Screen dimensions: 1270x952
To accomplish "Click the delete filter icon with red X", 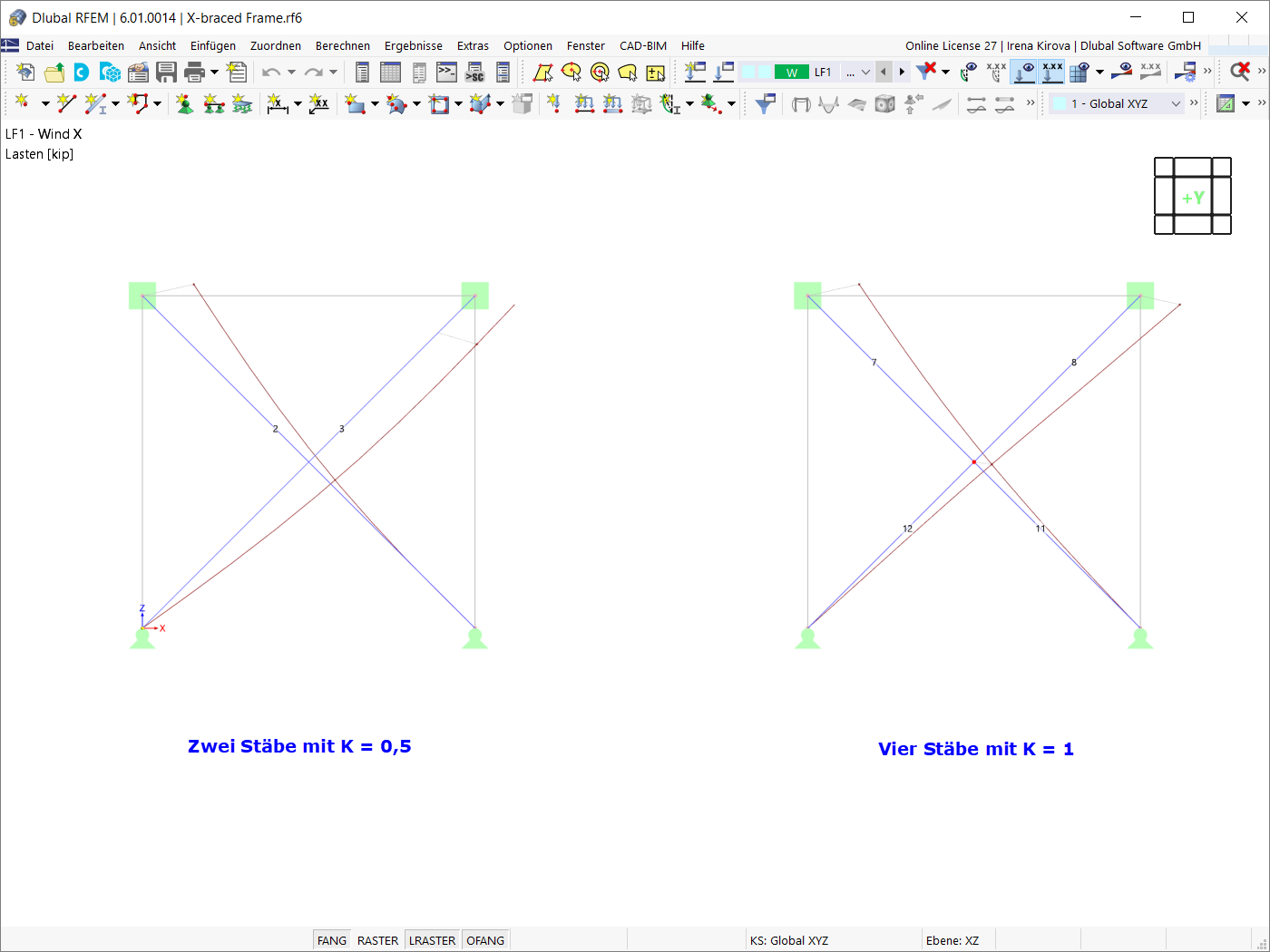I will coord(925,72).
